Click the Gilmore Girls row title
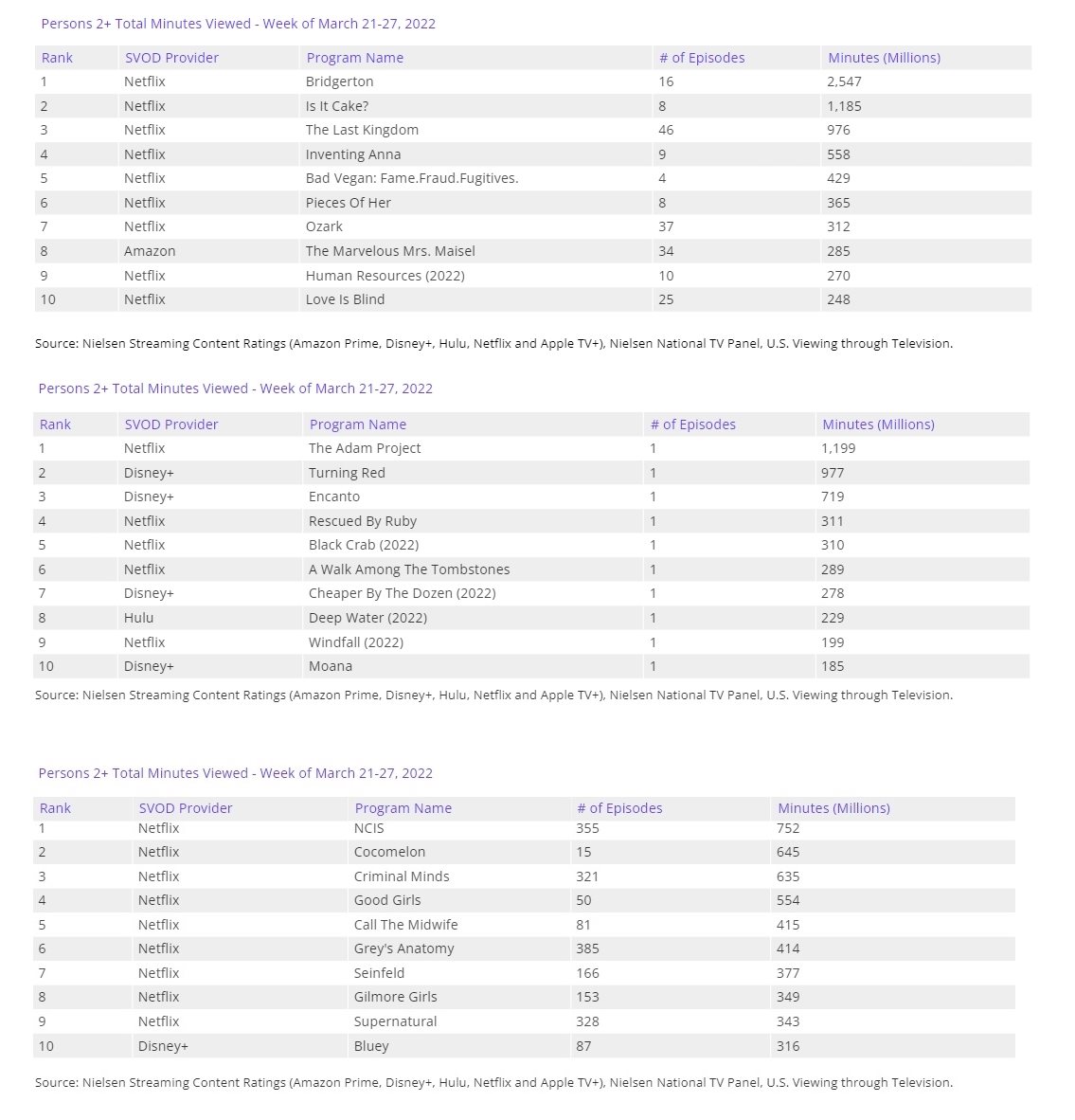The image size is (1075, 1120). pyautogui.click(x=395, y=997)
